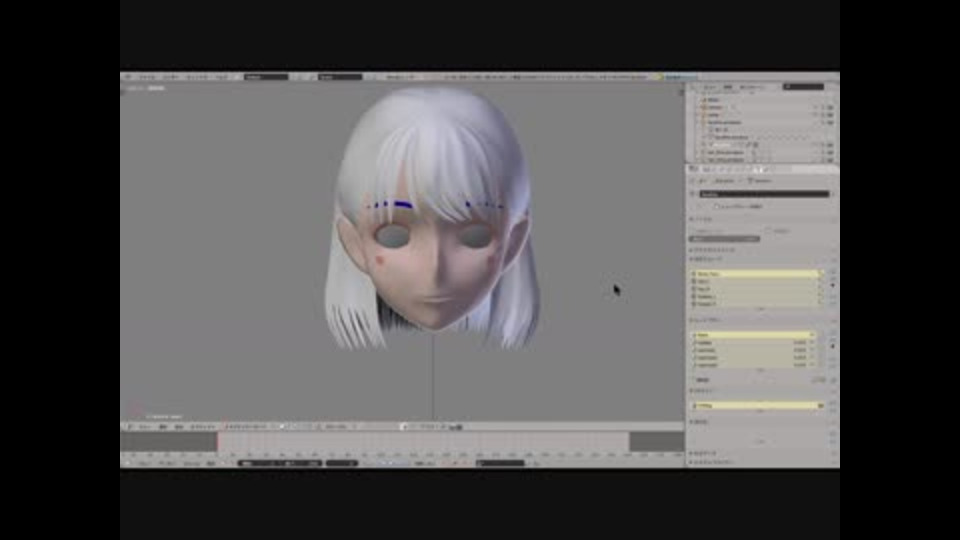Viewport: 960px width, 540px height.
Task: Select the highlighted UV map row
Action: pyautogui.click(x=758, y=405)
